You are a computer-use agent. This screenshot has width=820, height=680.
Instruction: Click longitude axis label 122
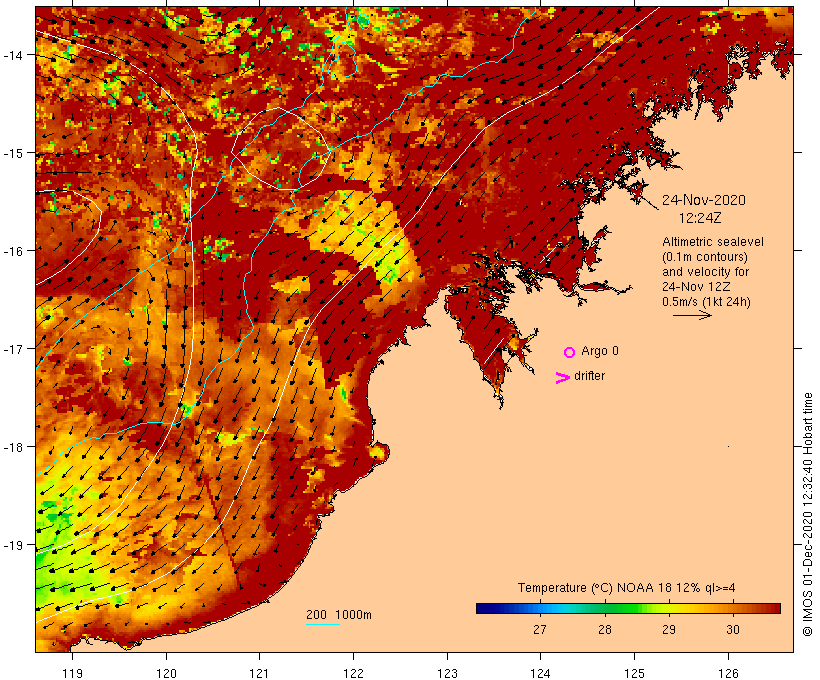click(354, 673)
